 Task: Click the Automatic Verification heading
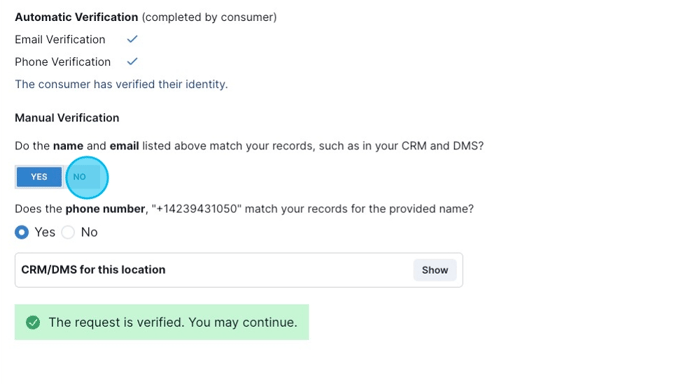pos(76,17)
